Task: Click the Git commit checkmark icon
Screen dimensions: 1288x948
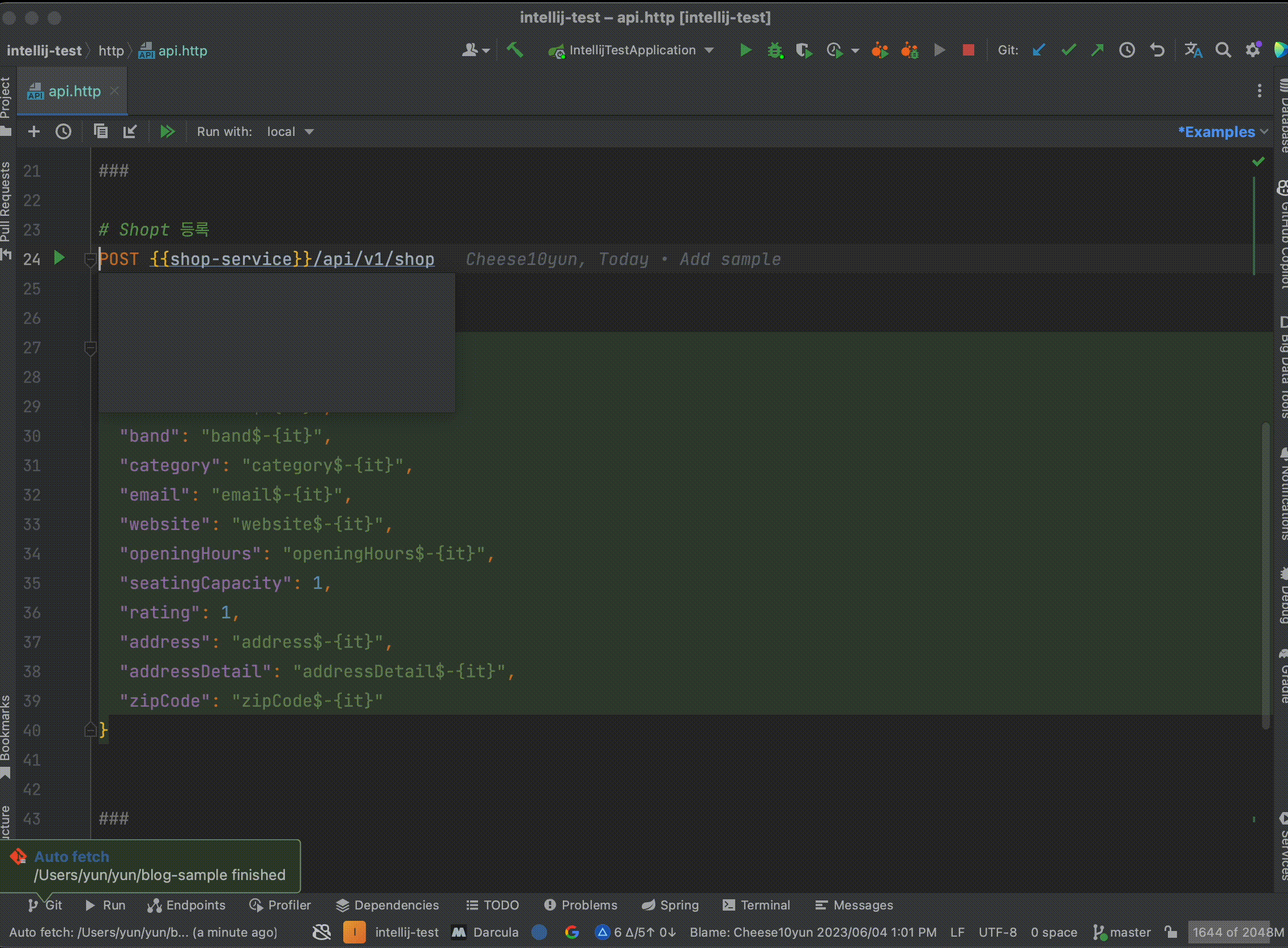Action: [1068, 50]
